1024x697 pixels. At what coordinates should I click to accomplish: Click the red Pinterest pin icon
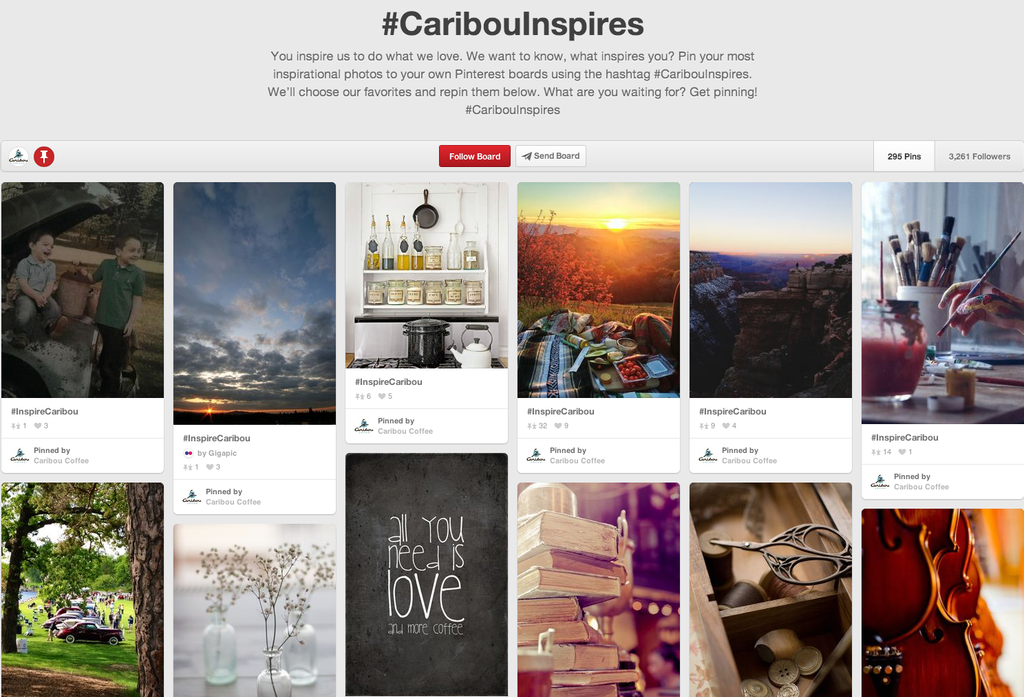coord(44,157)
